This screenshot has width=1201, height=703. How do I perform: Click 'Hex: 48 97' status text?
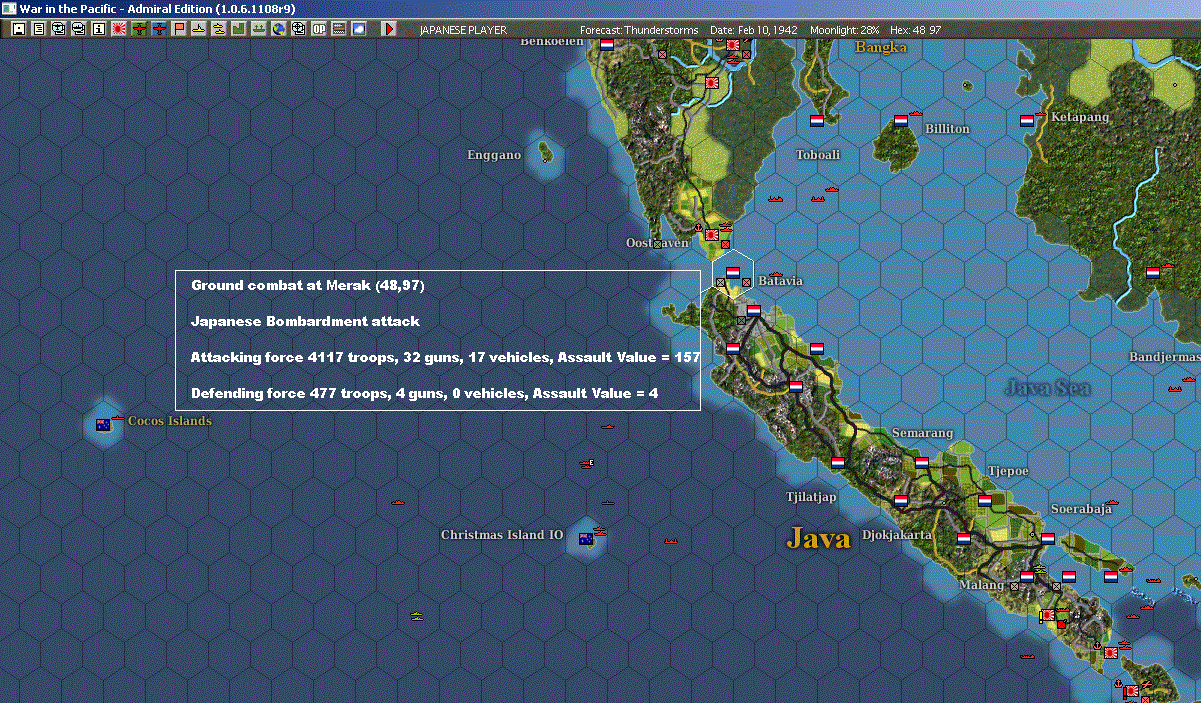point(917,30)
